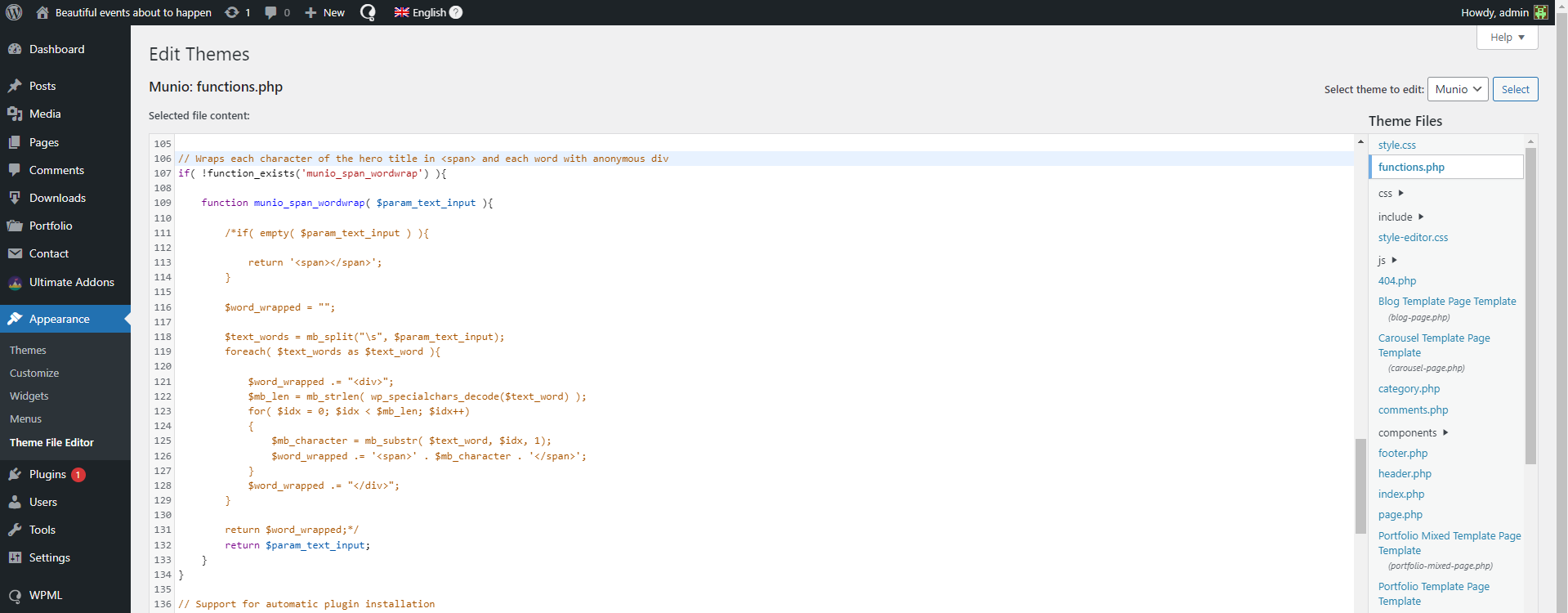Click the Downloads icon in sidebar

coord(15,198)
